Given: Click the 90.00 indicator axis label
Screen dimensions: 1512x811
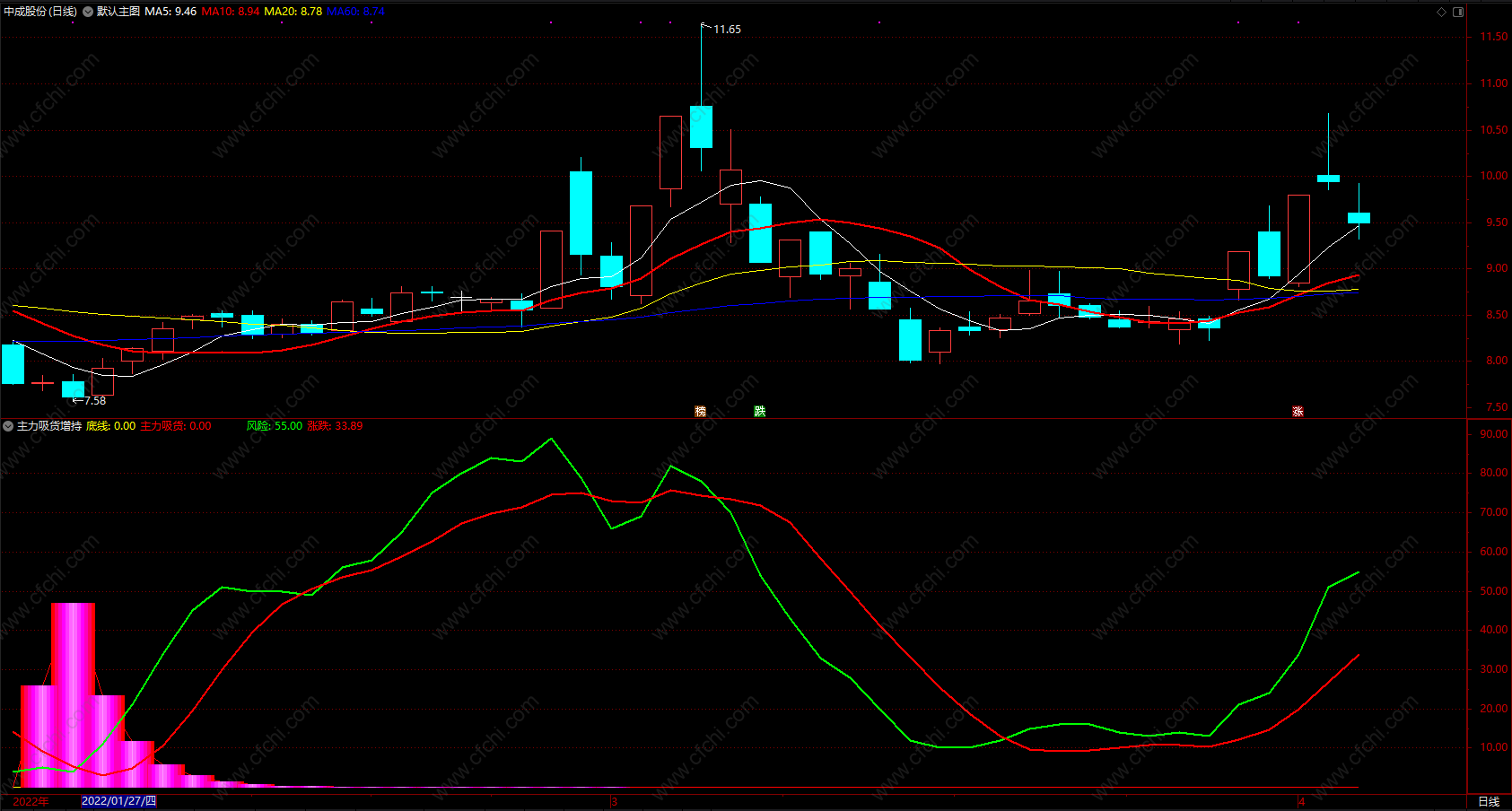Looking at the screenshot, I should click(x=1494, y=434).
